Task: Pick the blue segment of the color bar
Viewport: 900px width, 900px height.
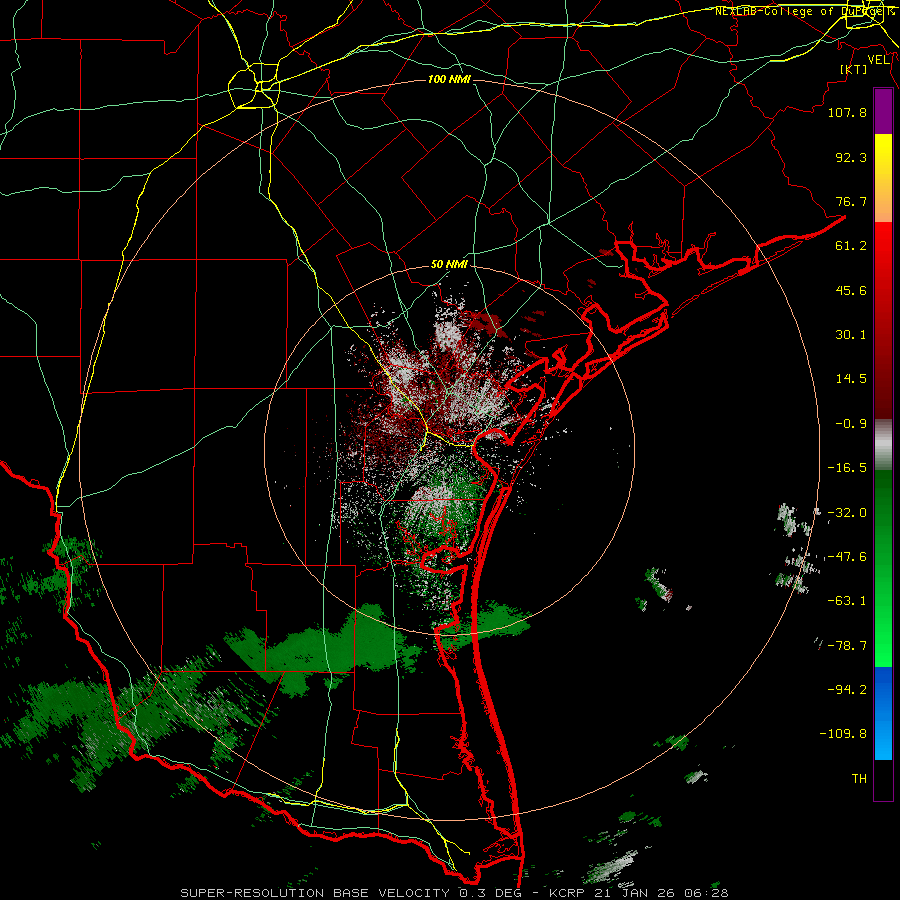Action: click(883, 713)
